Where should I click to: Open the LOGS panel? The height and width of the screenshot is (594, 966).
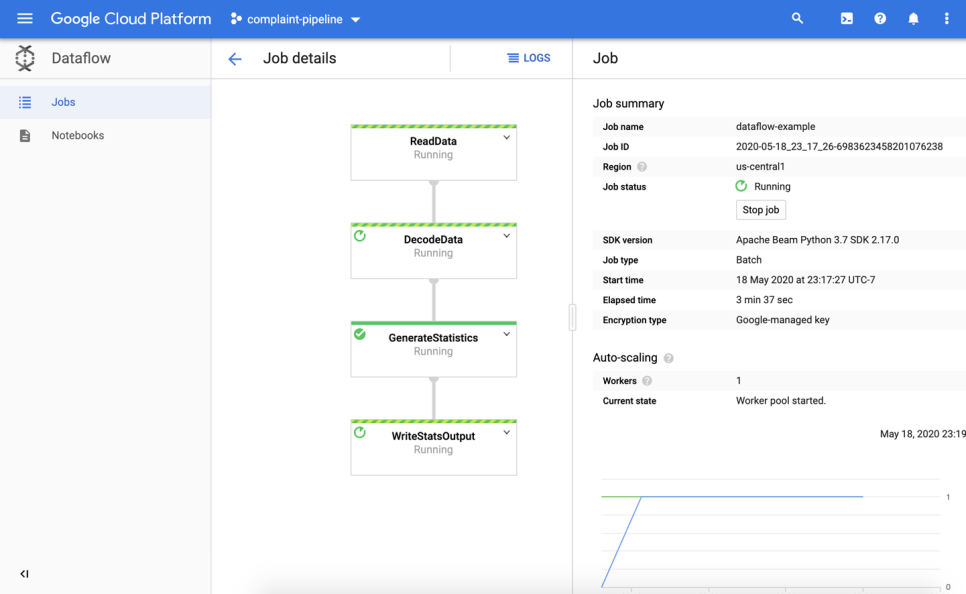pyautogui.click(x=529, y=58)
